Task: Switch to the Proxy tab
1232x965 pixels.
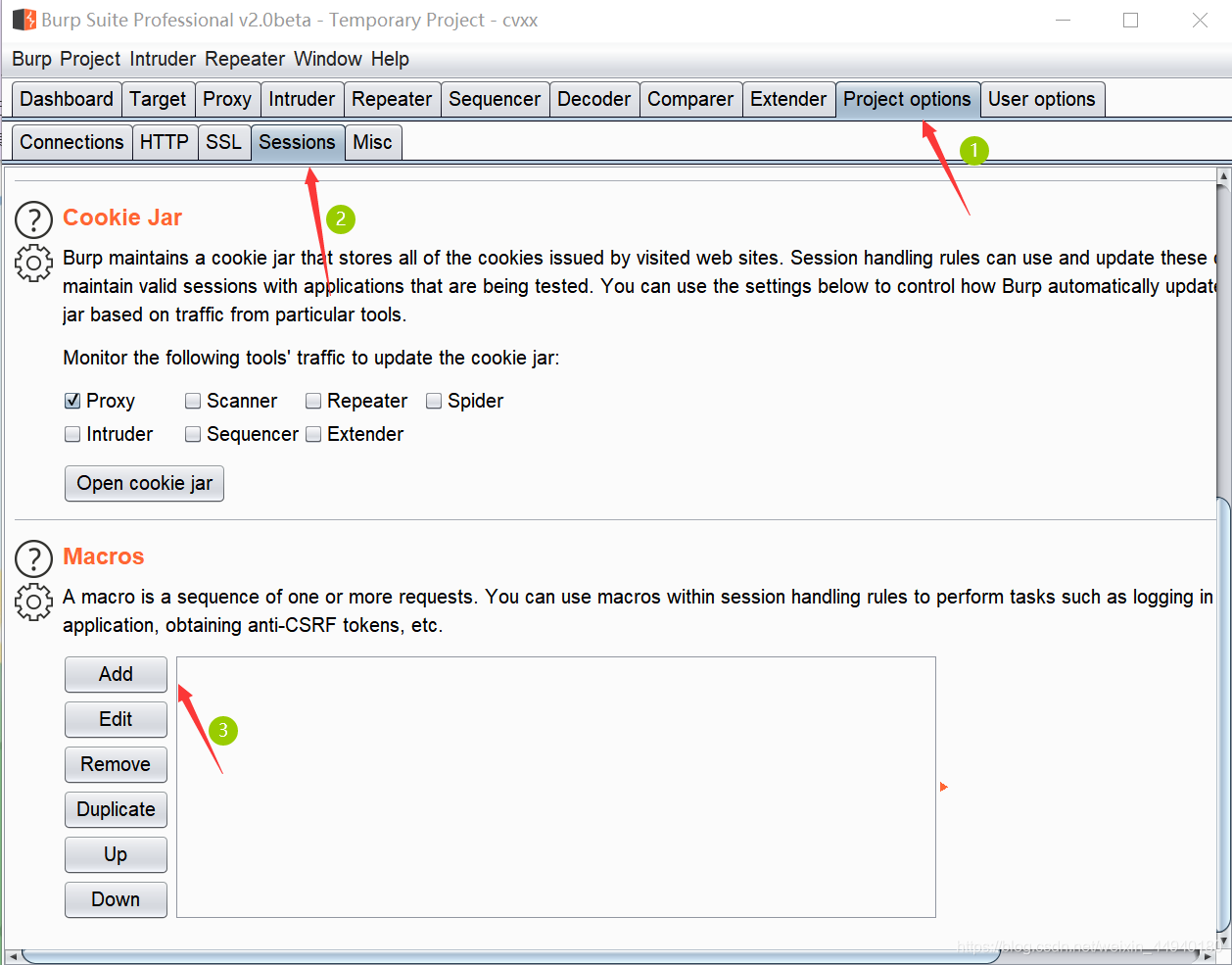Action: click(x=227, y=99)
